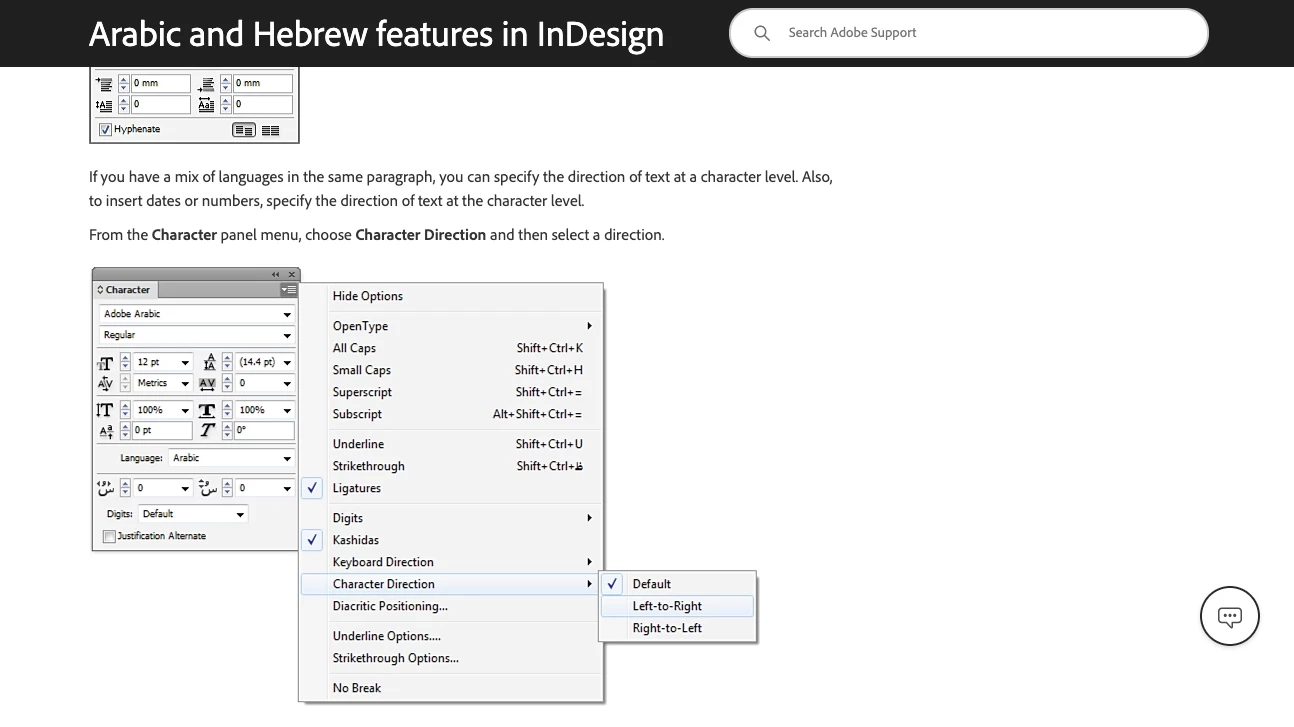Click the baseline shift icon
1294x727 pixels.
105,431
